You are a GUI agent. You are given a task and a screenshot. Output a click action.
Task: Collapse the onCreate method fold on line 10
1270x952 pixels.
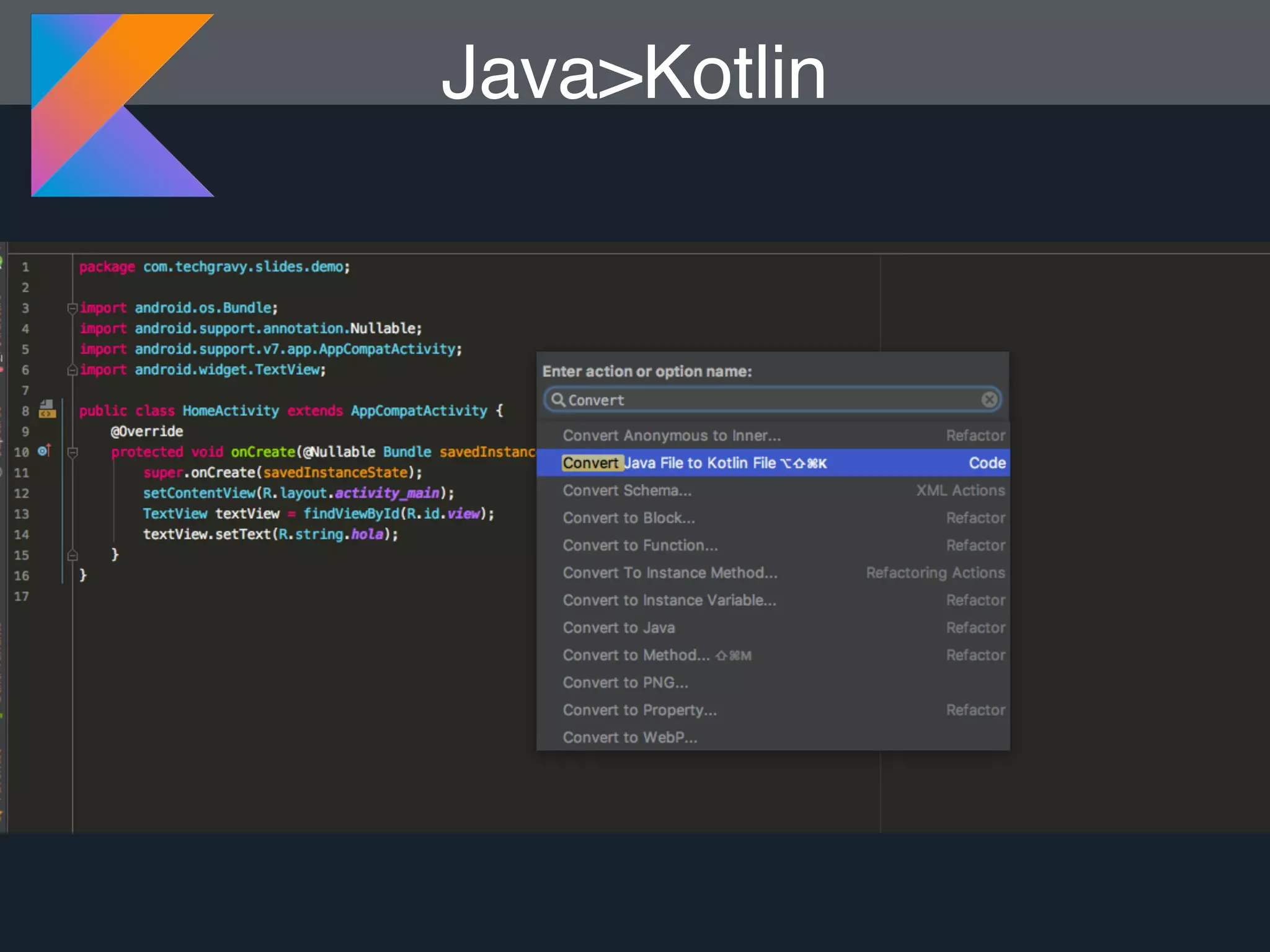[x=72, y=452]
